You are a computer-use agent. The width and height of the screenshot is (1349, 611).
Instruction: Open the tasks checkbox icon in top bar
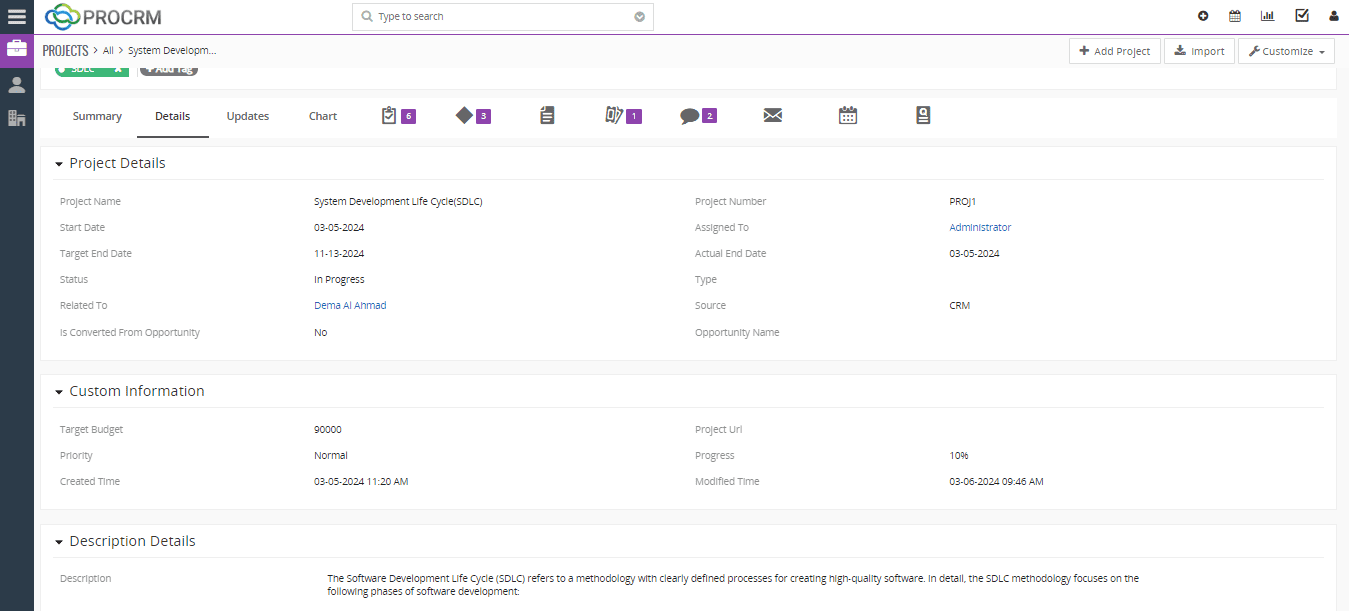click(x=1301, y=16)
